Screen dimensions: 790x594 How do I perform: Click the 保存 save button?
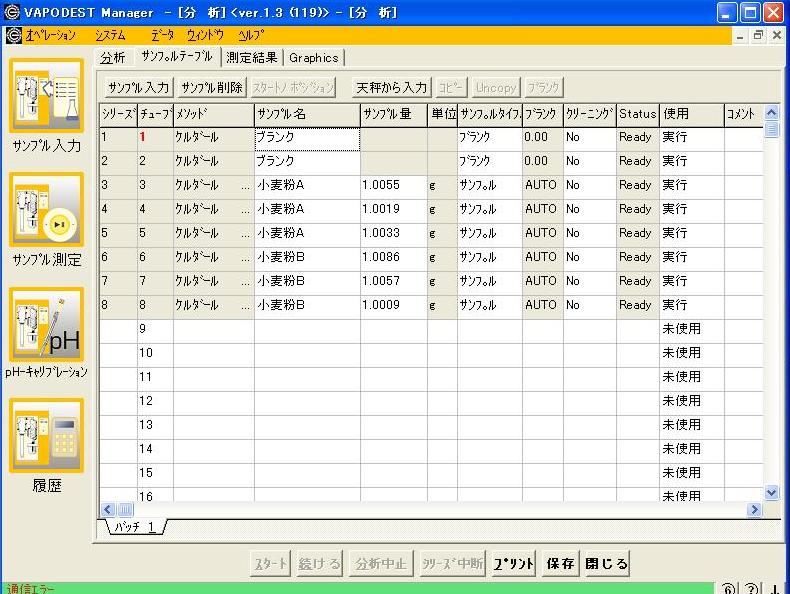click(560, 563)
